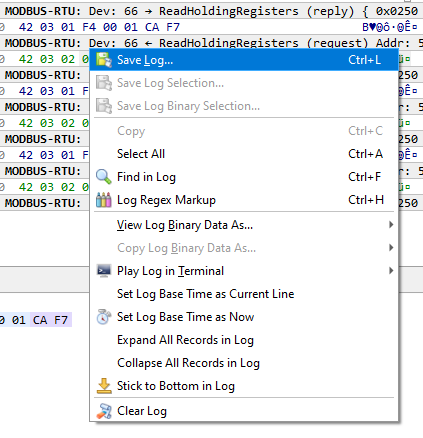Expand the Copy Log Binary Data As arrow
The width and height of the screenshot is (423, 438).
tap(391, 248)
